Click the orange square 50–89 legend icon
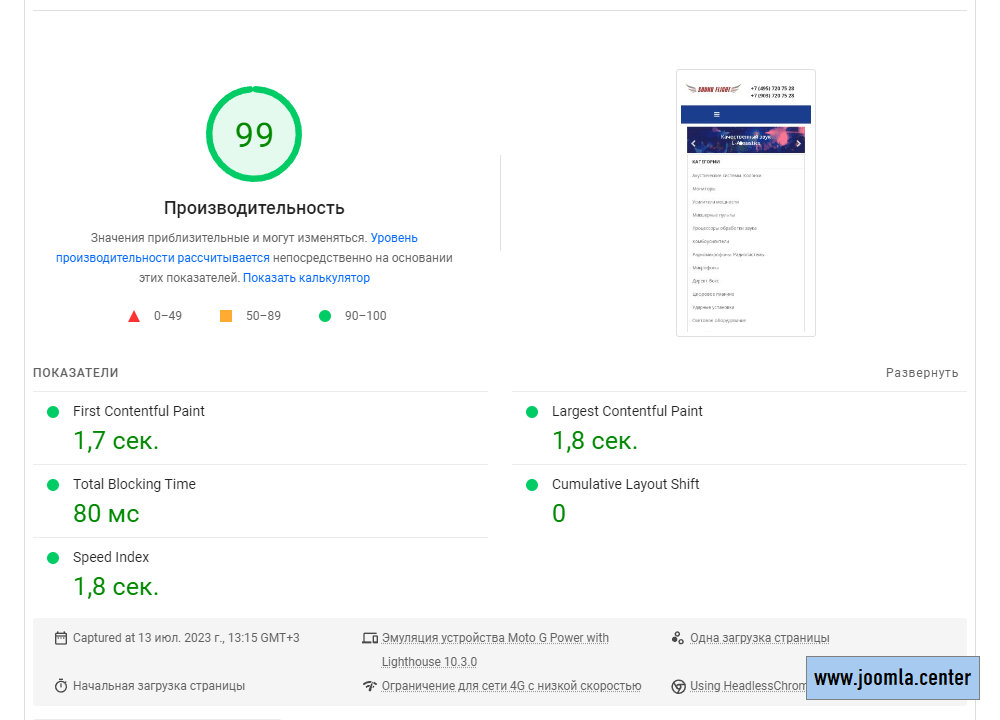1000x720 pixels. click(x=226, y=316)
